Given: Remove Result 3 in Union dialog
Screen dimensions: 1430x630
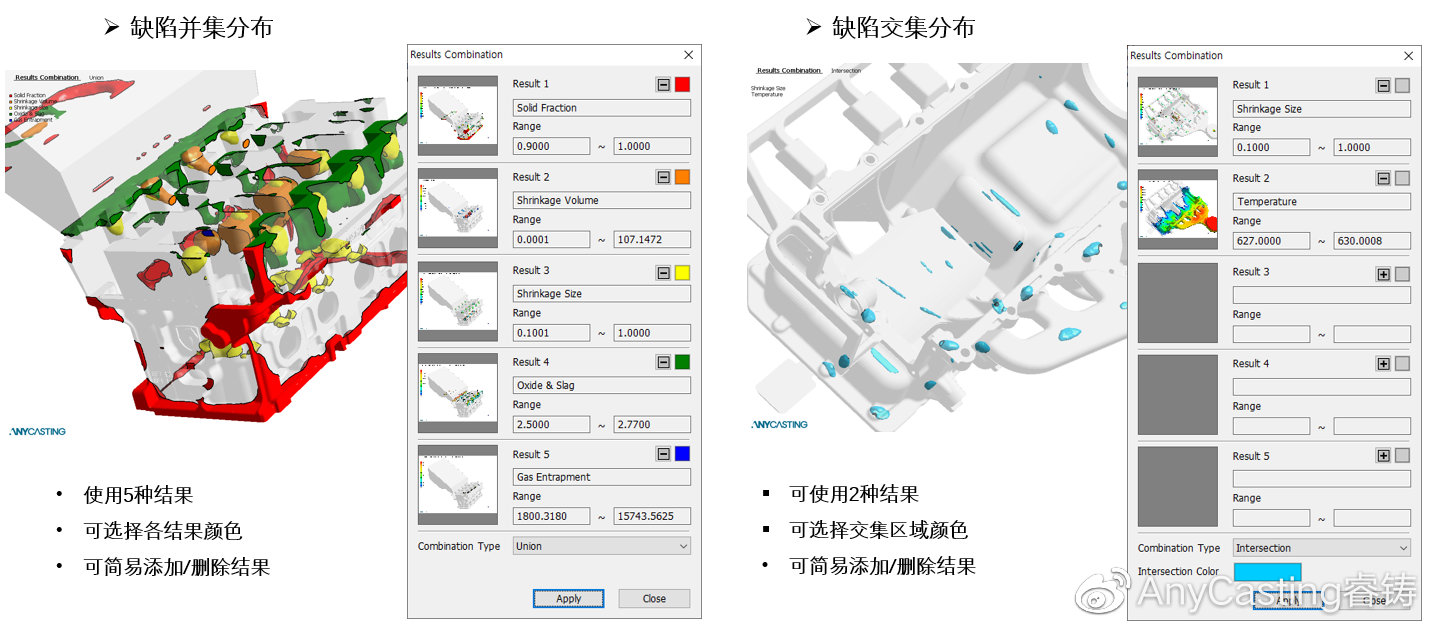Looking at the screenshot, I should point(663,272).
